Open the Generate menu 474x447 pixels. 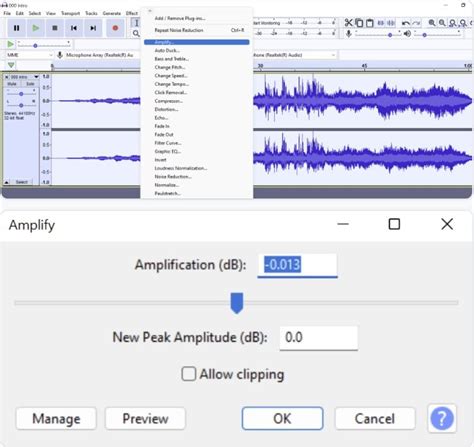(112, 13)
